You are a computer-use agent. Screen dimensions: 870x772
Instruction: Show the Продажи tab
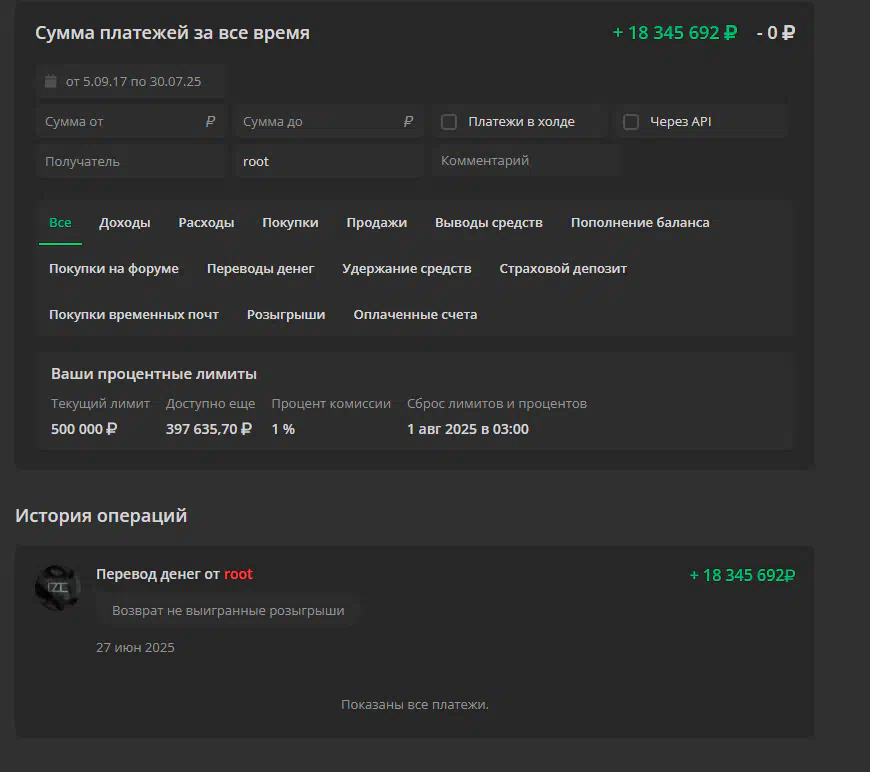pyautogui.click(x=377, y=223)
